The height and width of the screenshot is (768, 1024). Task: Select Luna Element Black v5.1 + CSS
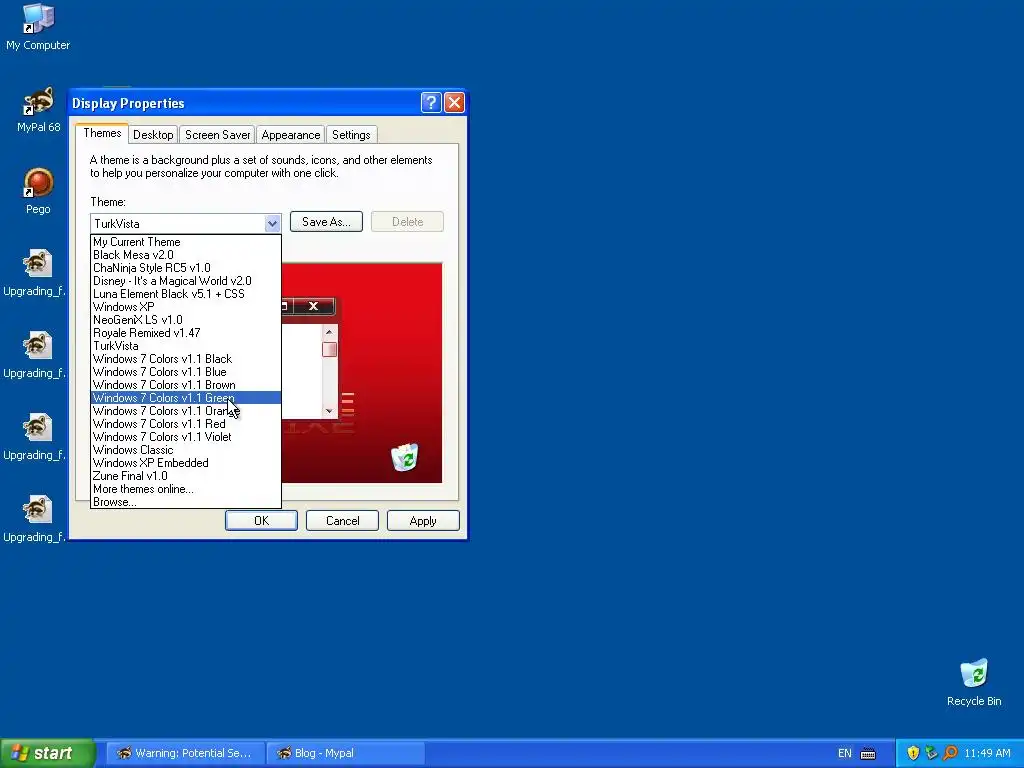(x=185, y=294)
